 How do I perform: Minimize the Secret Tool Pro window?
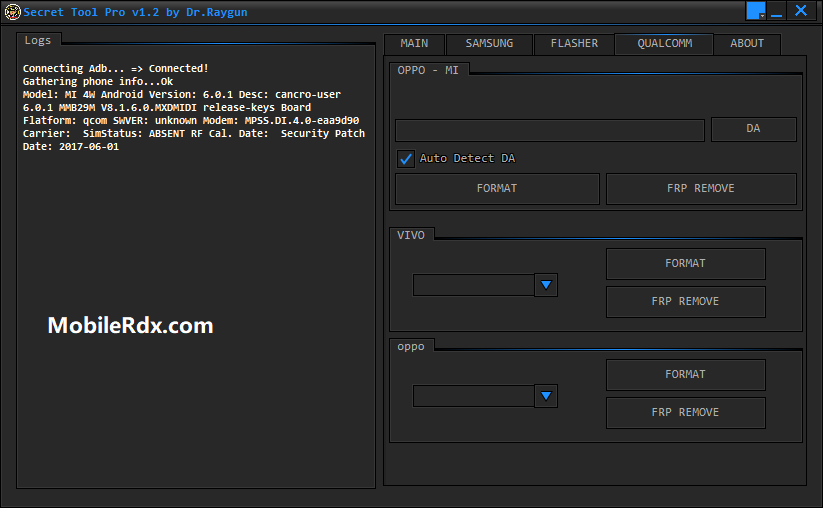777,11
